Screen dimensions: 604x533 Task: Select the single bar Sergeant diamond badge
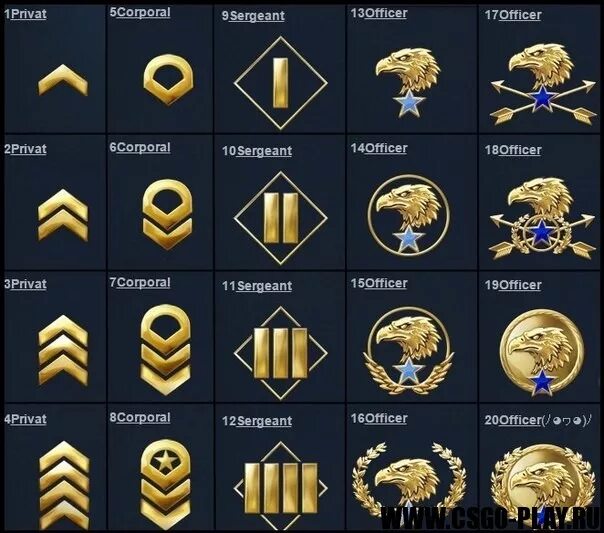pos(280,83)
